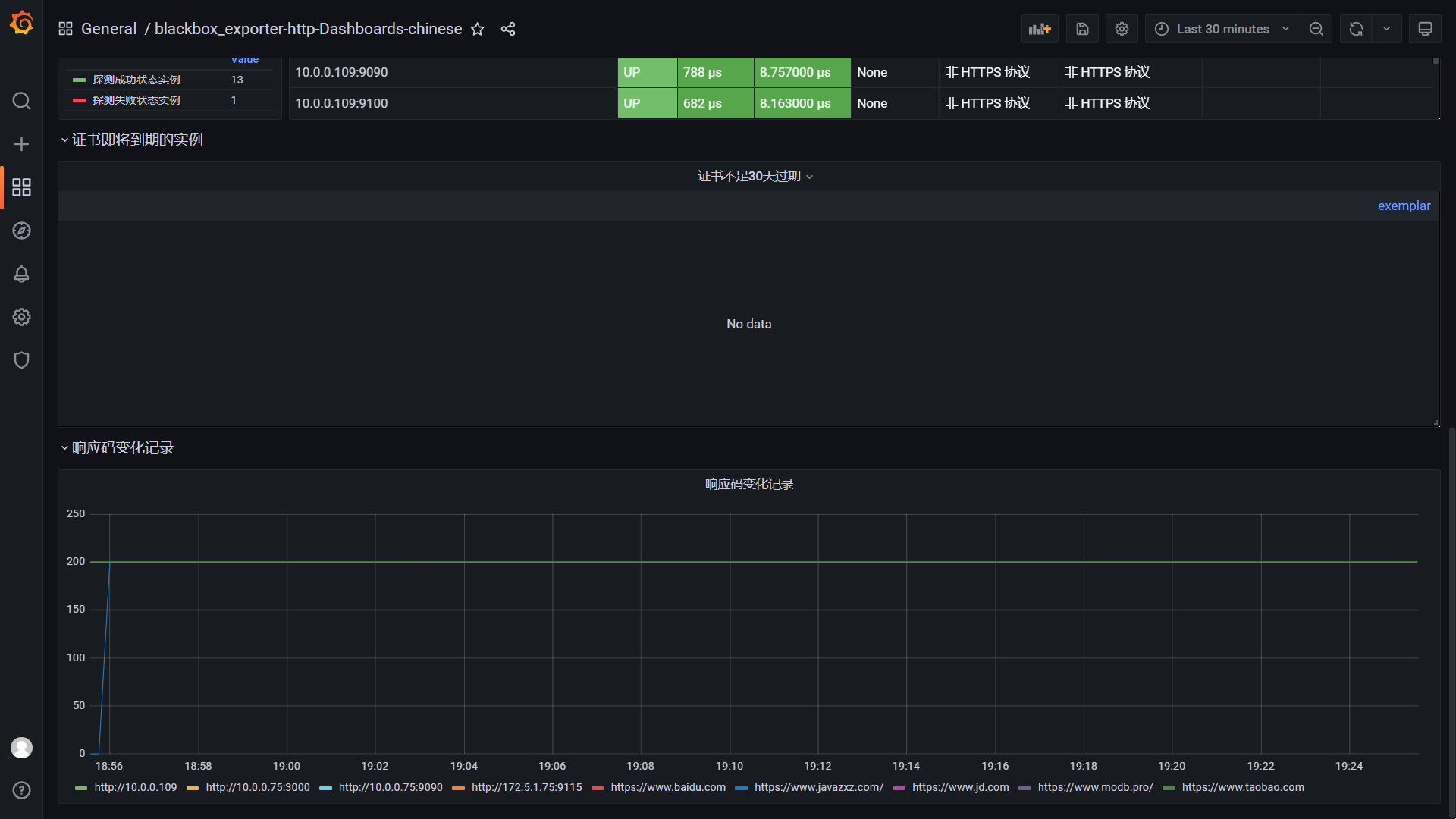Click the Save dashboard icon
This screenshot has height=819, width=1456.
tap(1082, 29)
